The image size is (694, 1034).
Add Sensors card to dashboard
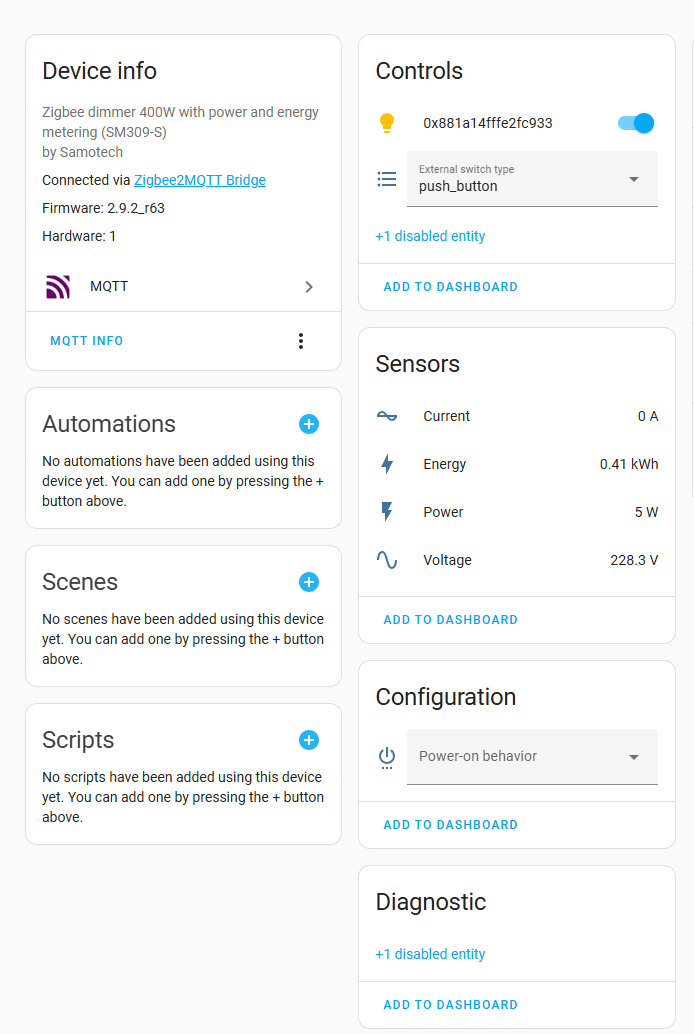pyautogui.click(x=451, y=620)
